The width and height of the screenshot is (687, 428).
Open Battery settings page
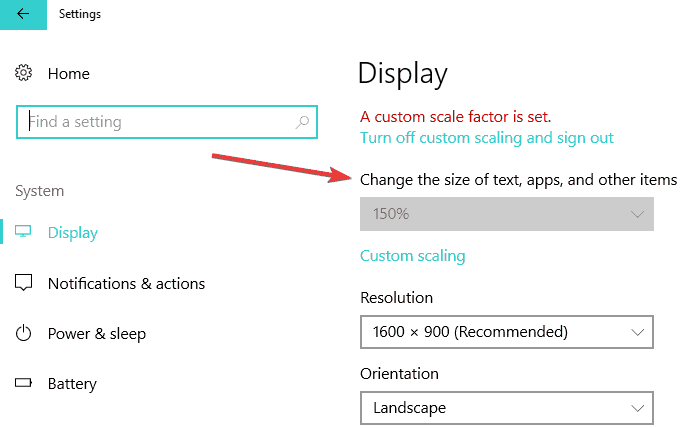coord(72,384)
